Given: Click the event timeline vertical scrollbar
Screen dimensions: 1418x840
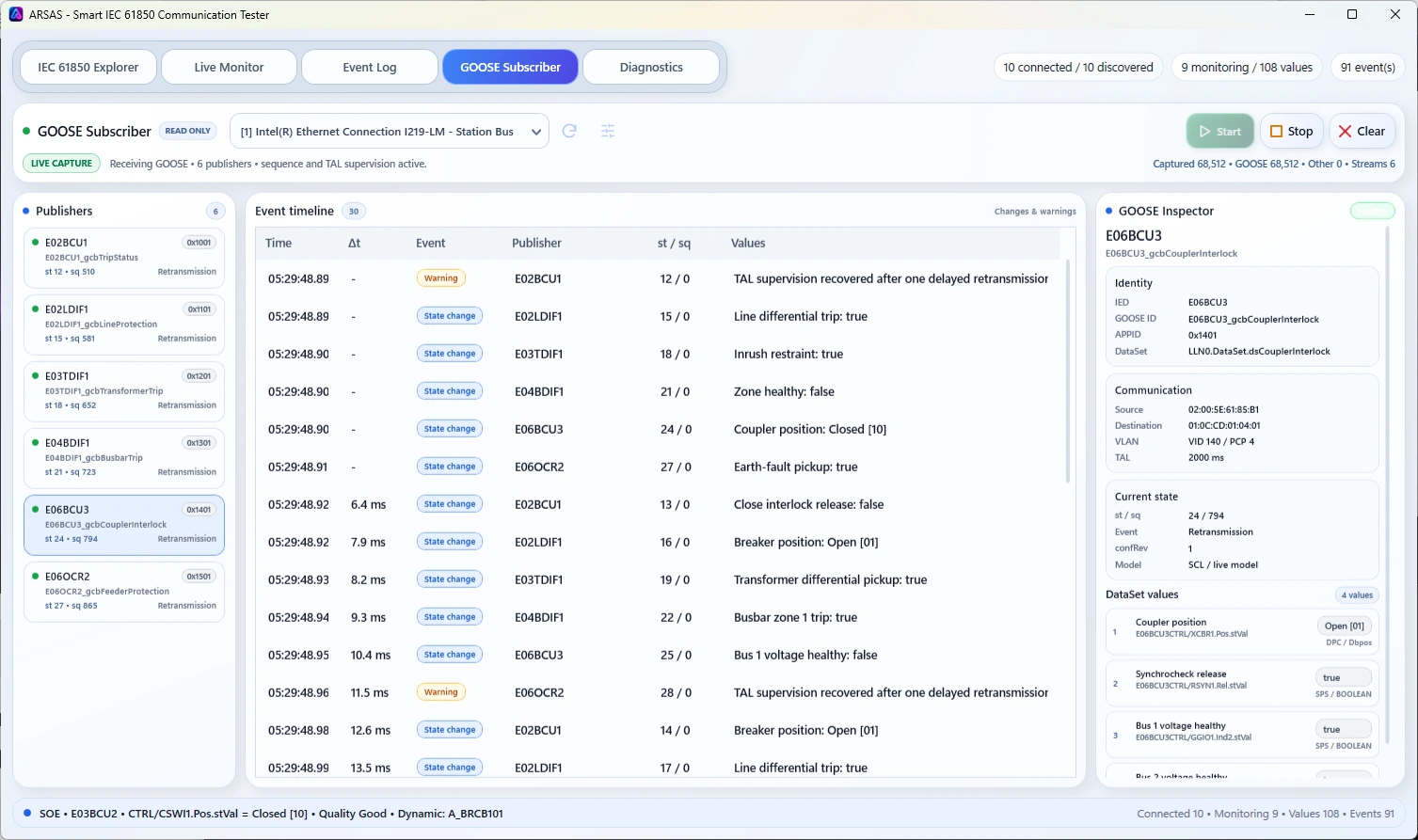Looking at the screenshot, I should (1067, 372).
